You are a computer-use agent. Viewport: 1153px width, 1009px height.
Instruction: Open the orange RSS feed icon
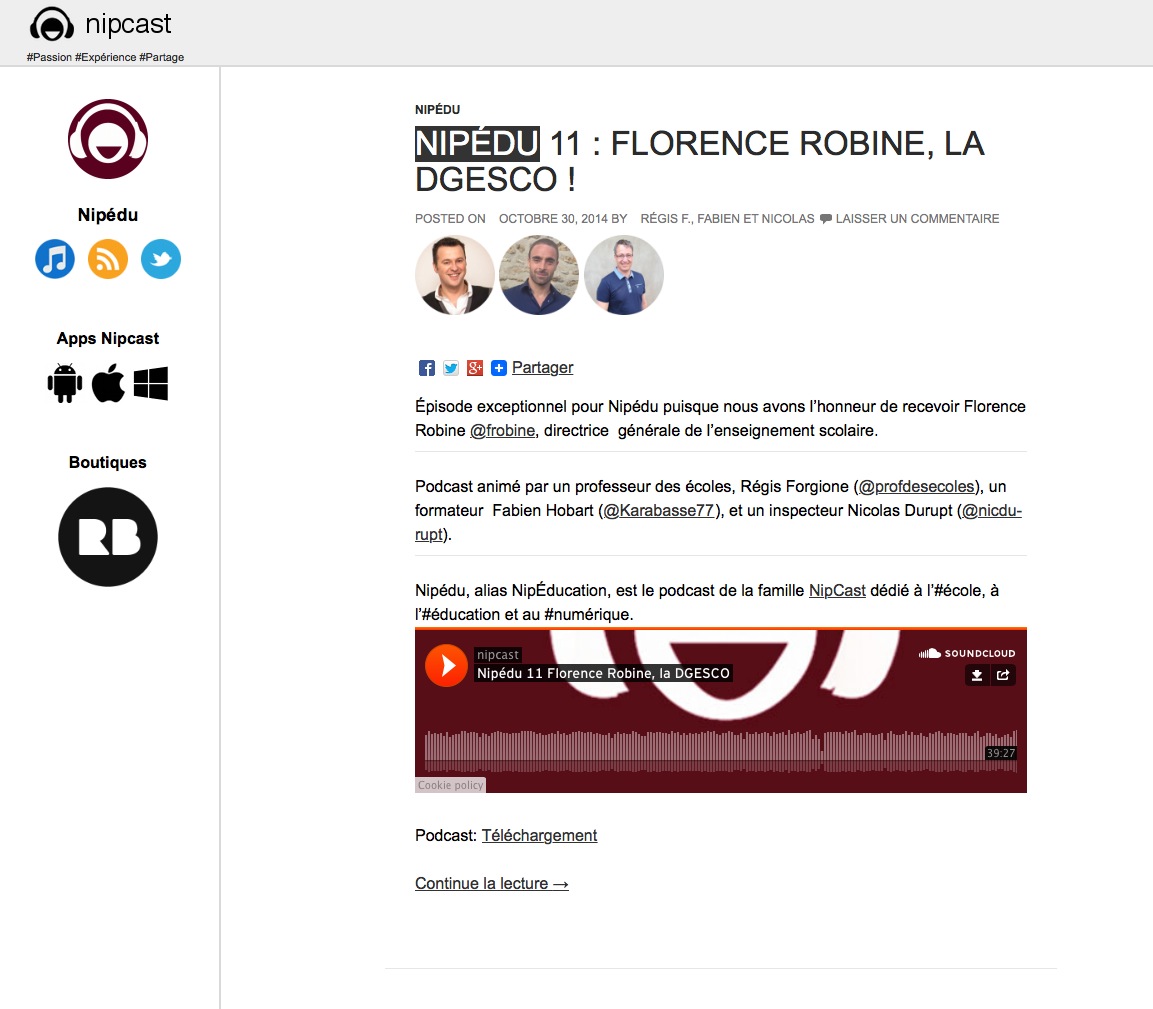[108, 259]
